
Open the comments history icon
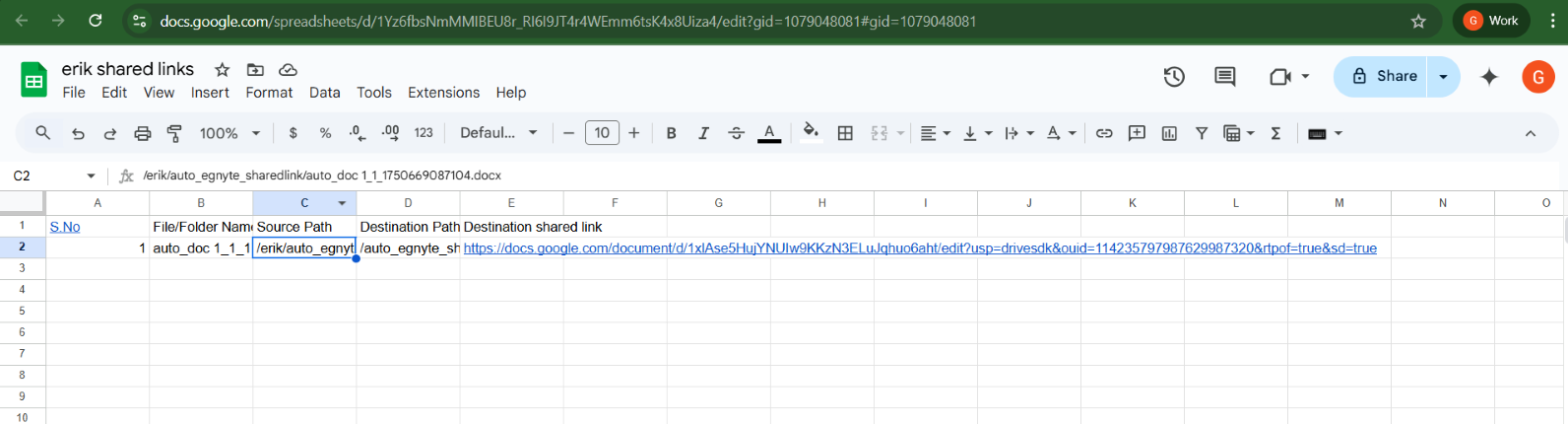pyautogui.click(x=1225, y=77)
